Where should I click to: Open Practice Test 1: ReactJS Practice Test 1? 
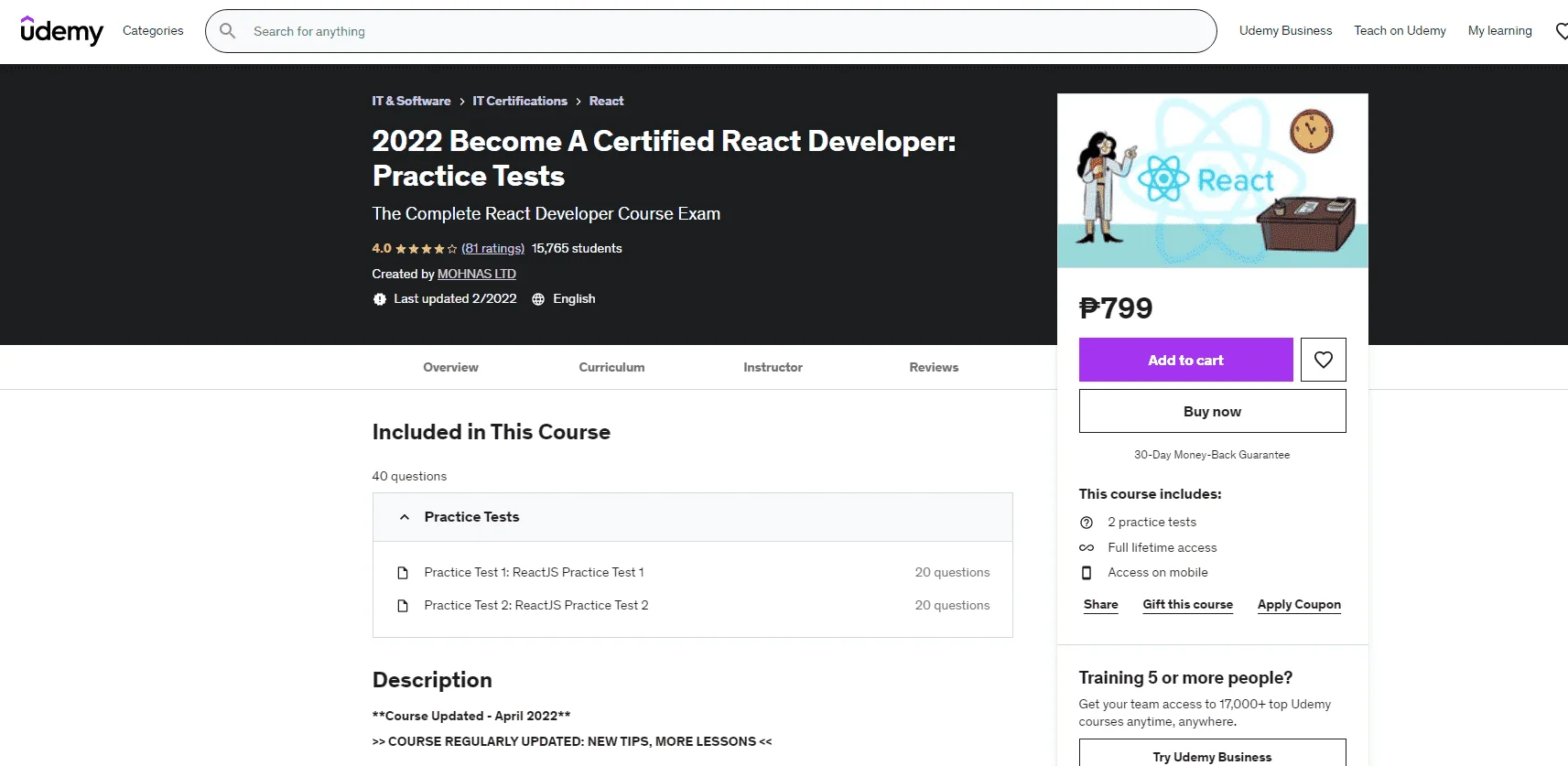[x=534, y=573]
